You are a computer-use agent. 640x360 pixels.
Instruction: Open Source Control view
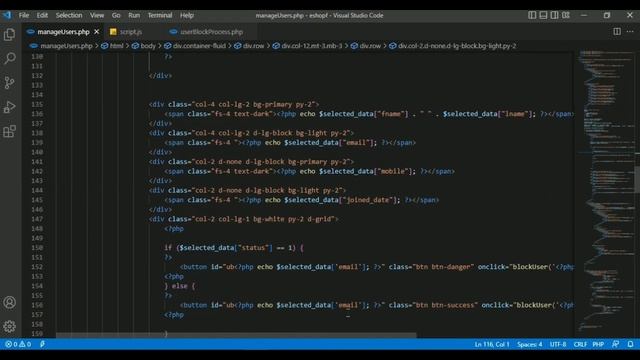pyautogui.click(x=9, y=82)
